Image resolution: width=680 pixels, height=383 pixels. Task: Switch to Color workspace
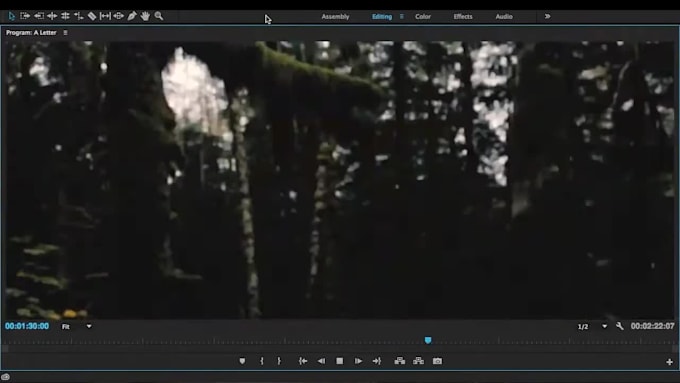423,16
